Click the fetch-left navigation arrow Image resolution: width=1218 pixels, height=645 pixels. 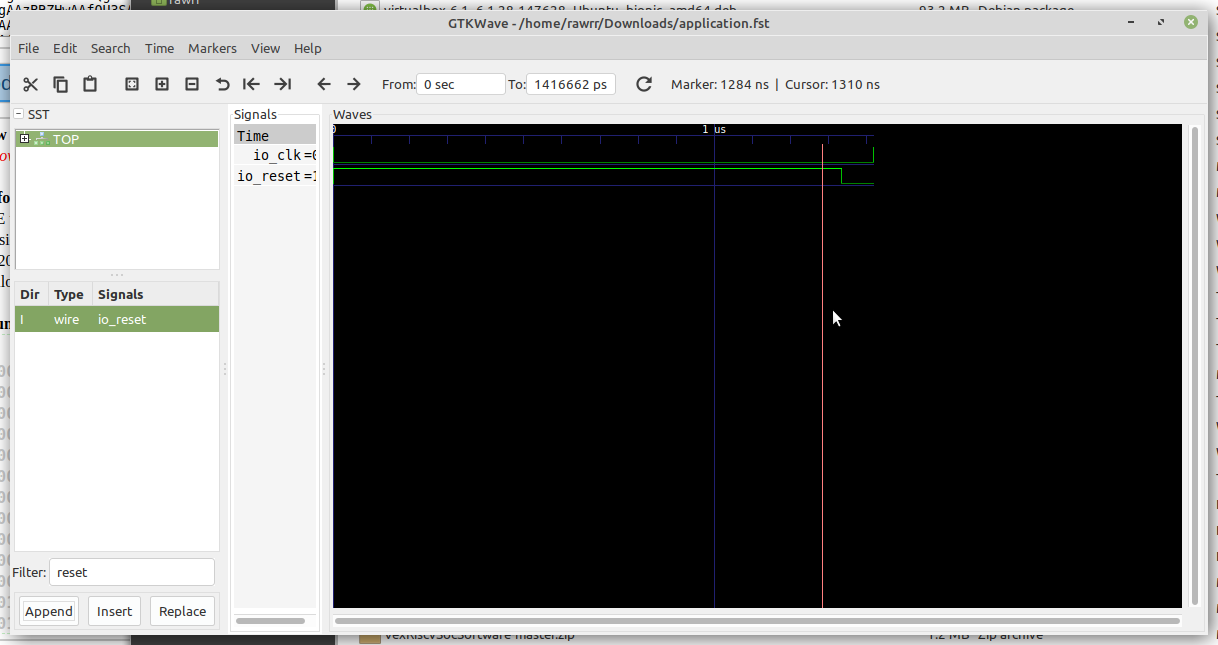pos(323,84)
